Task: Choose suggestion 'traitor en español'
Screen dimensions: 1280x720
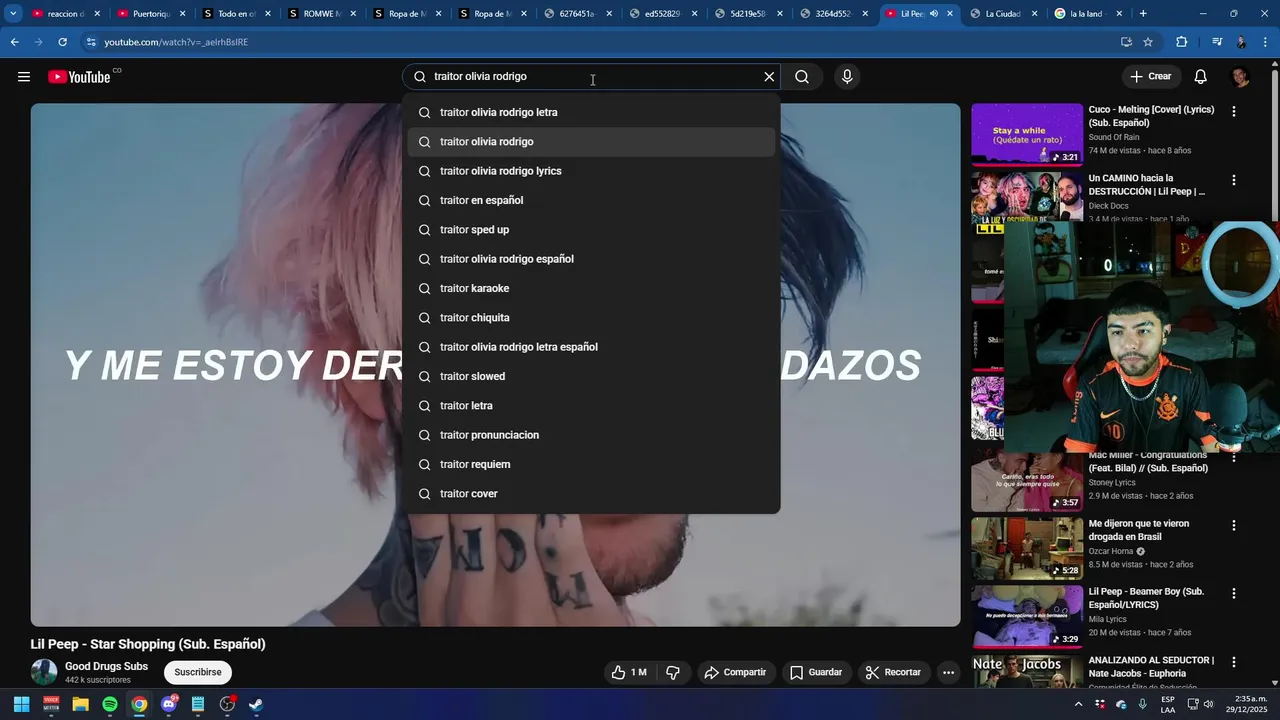Action: pyautogui.click(x=591, y=200)
